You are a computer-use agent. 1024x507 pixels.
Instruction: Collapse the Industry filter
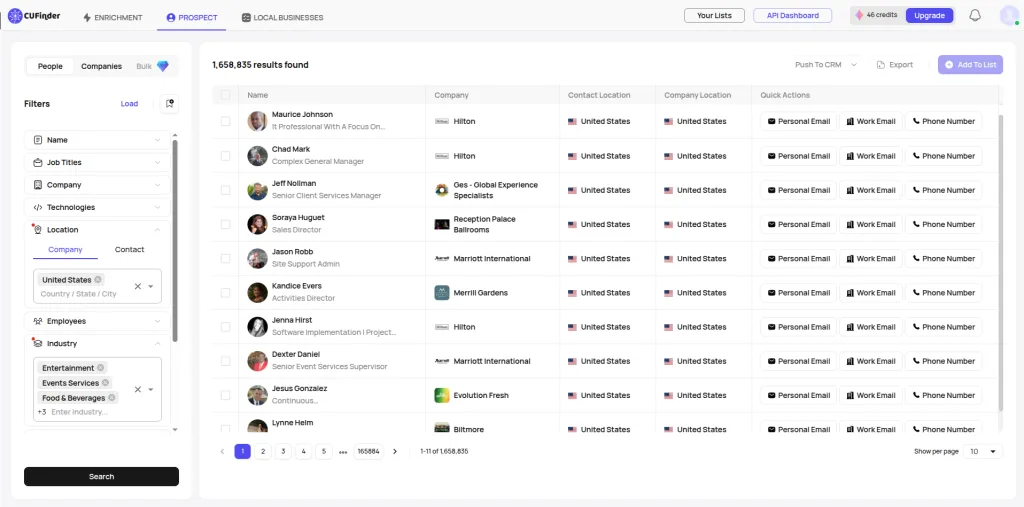coord(97,344)
